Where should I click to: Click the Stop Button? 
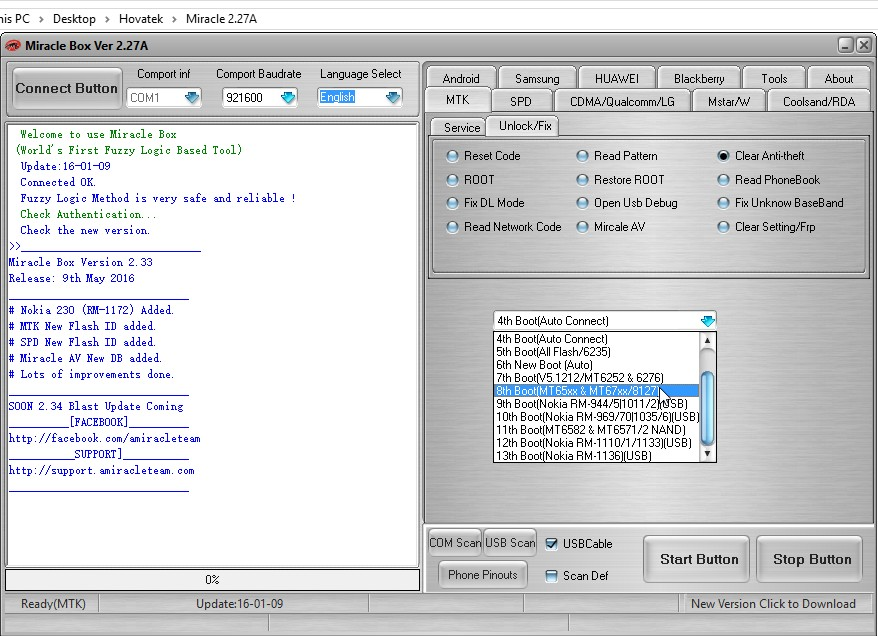tap(811, 559)
